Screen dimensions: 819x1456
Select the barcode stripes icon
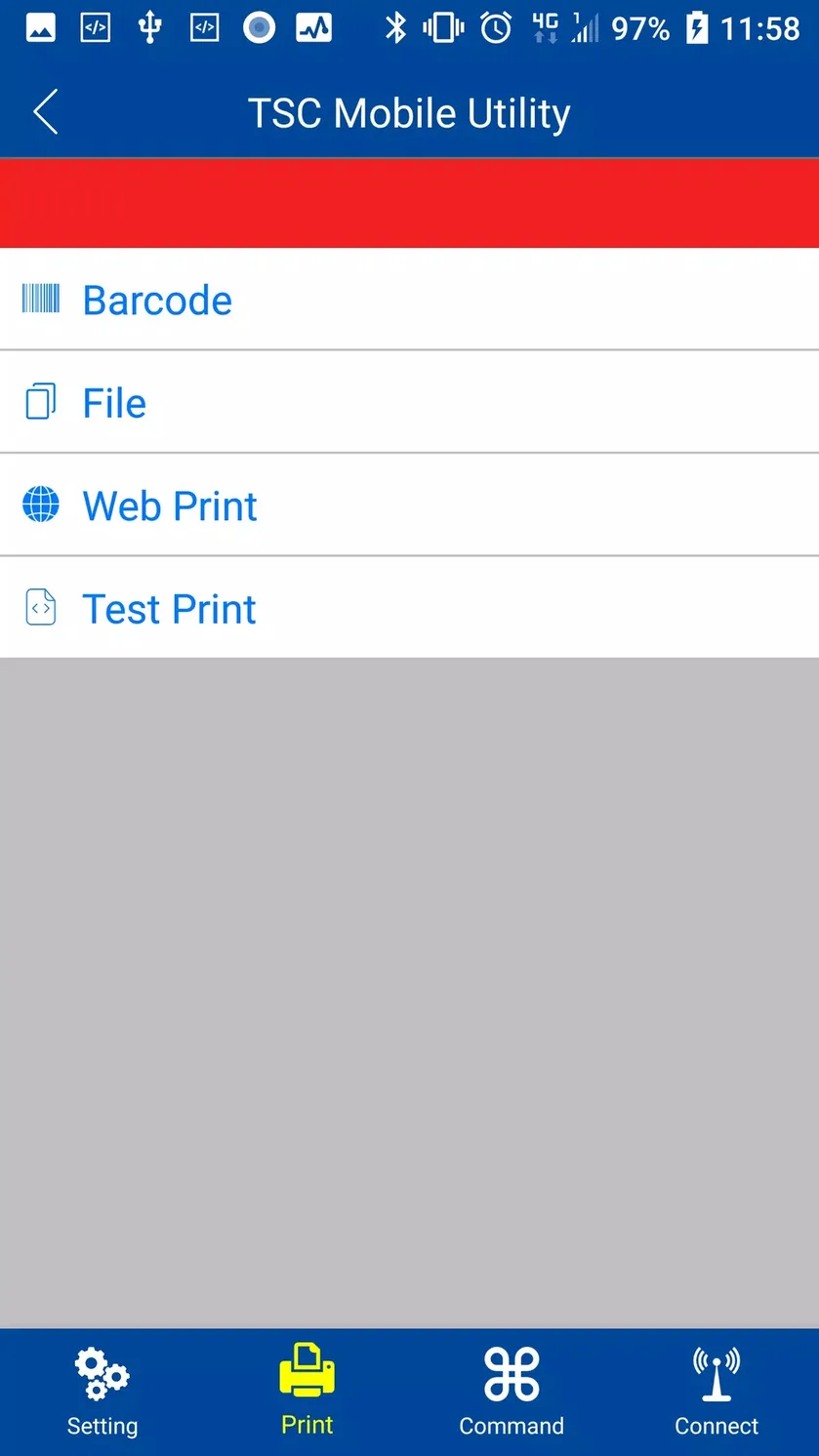[x=41, y=299]
